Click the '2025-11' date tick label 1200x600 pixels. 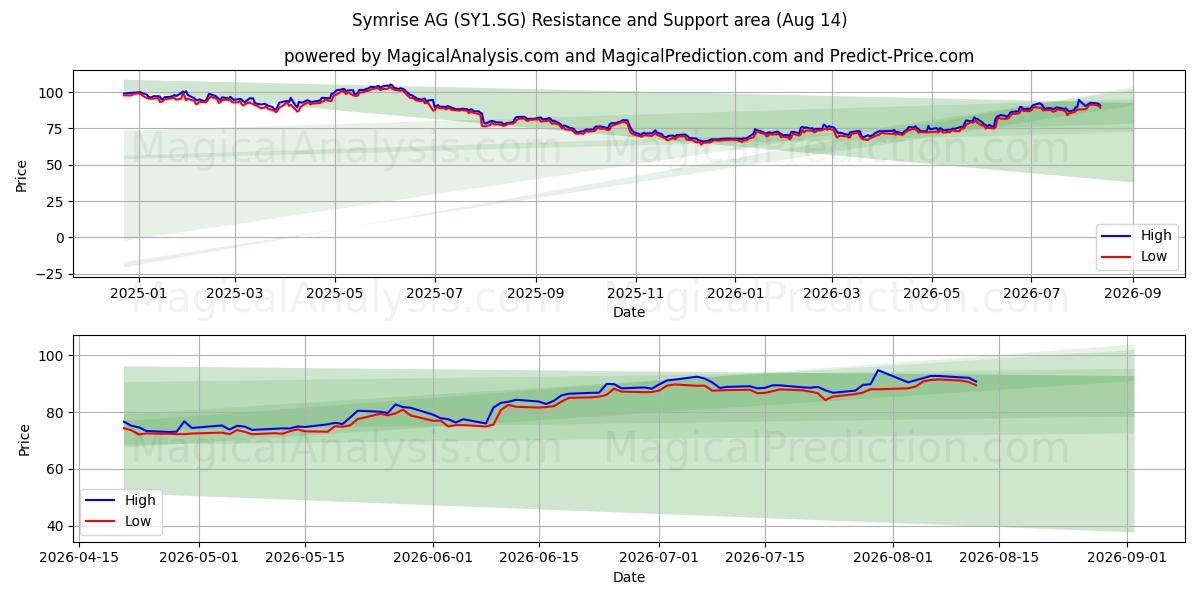tap(636, 294)
